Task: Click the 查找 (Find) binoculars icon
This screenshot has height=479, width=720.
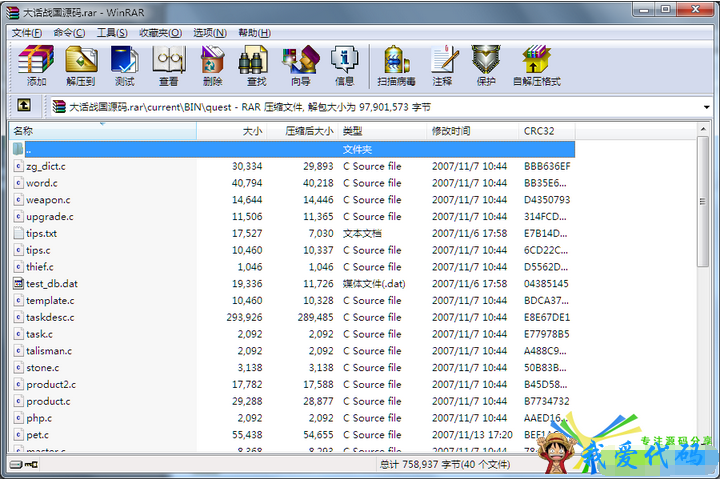Action: [253, 60]
